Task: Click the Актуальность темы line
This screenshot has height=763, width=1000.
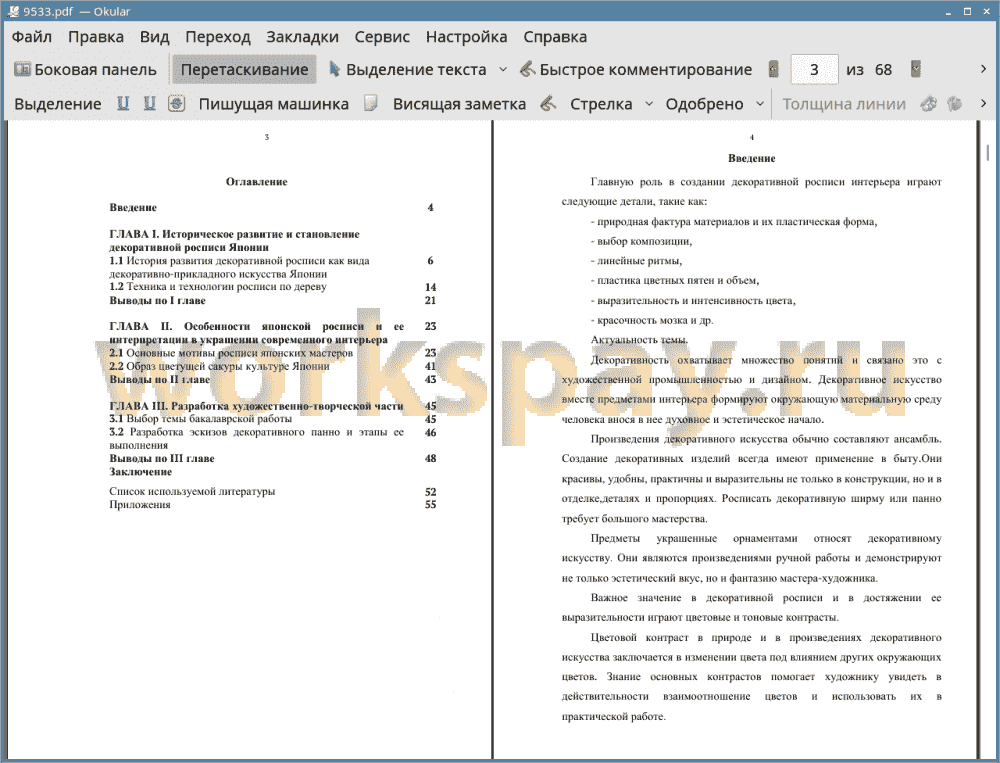Action: pyautogui.click(x=639, y=340)
